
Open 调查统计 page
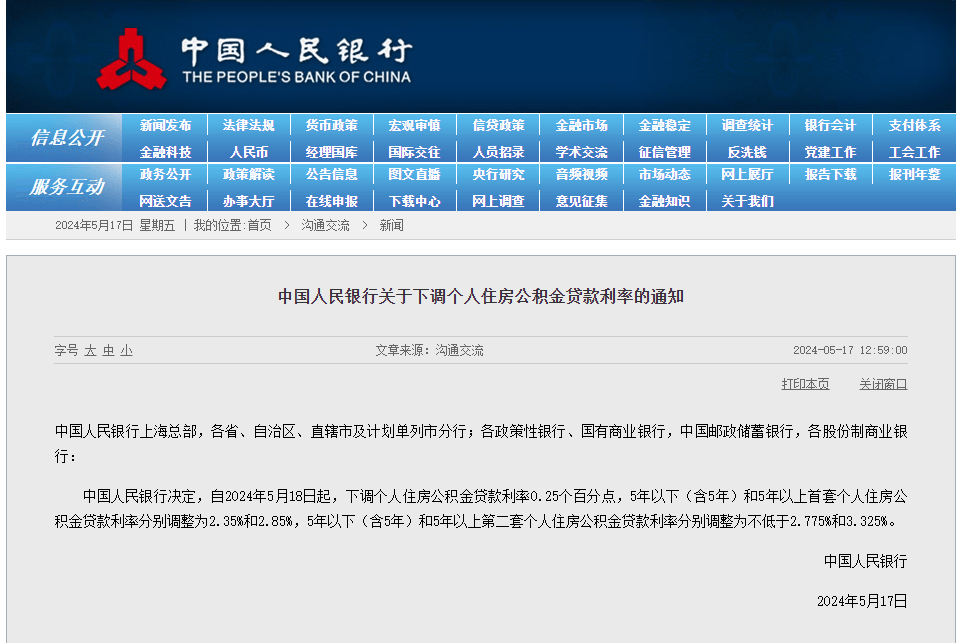click(x=748, y=125)
